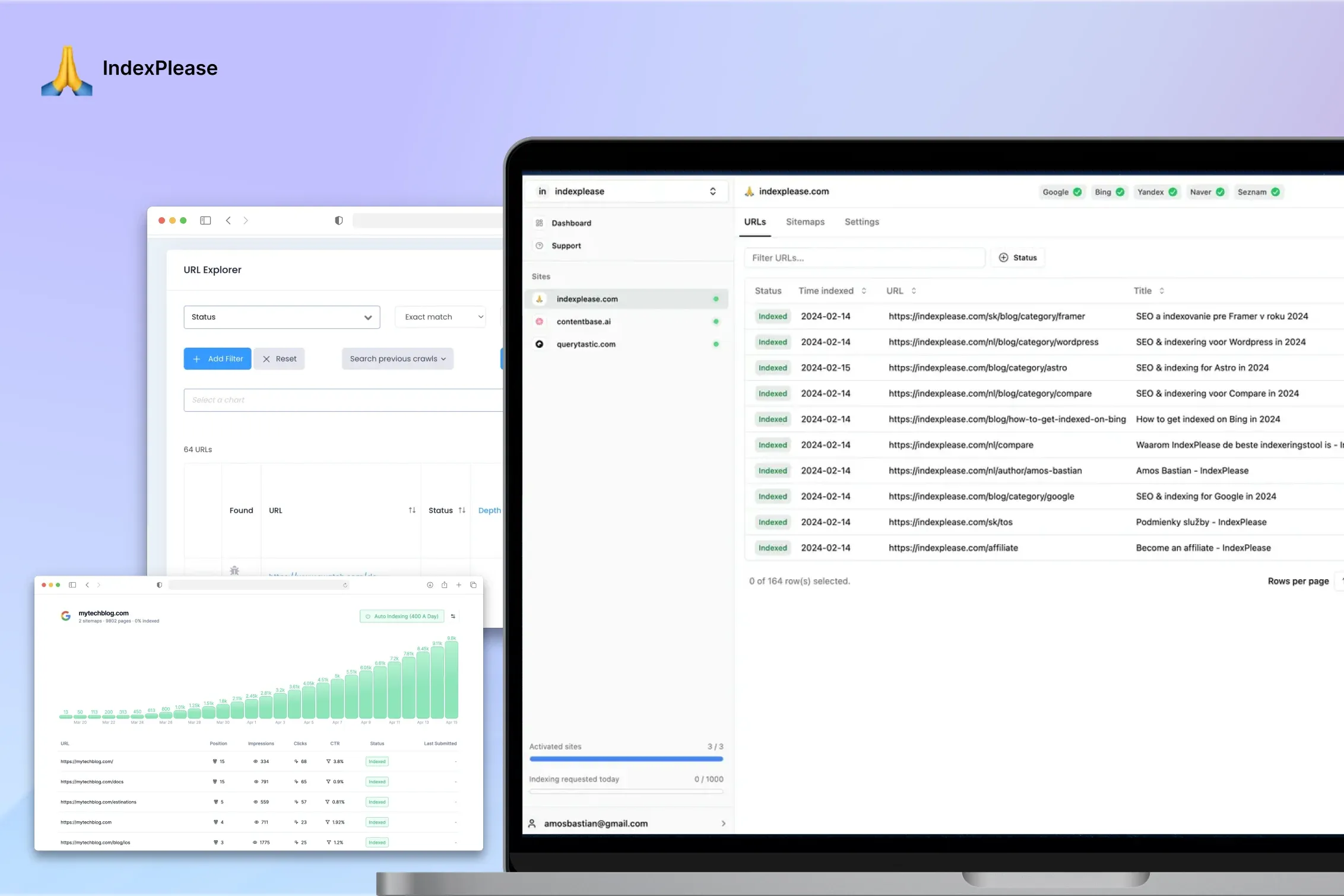
Task: Open account menu for amosbastian@gmail.com
Action: pos(626,824)
